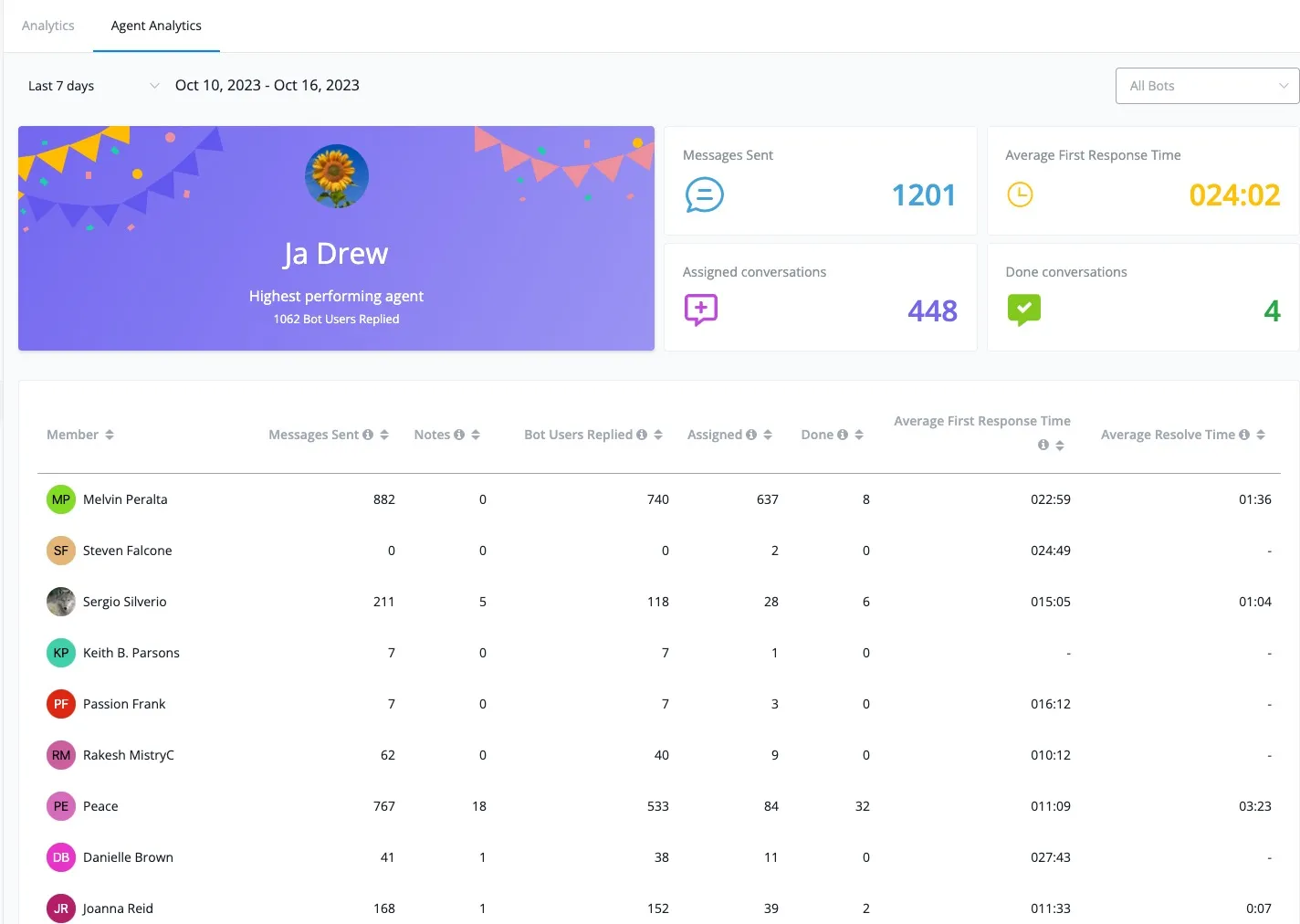Click Sergio Silverio's photo avatar

(61, 602)
